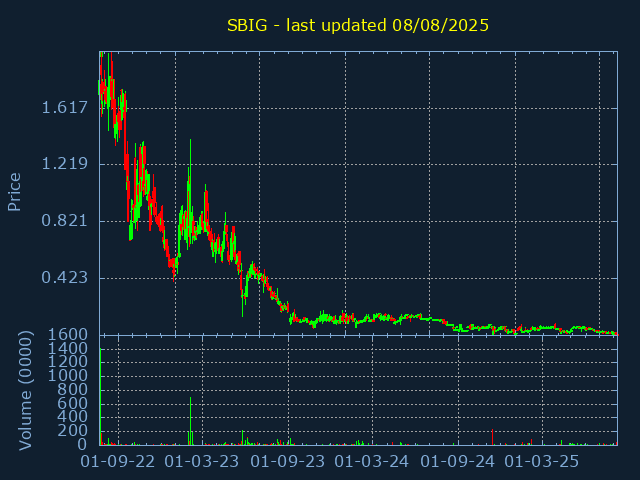This screenshot has height=480, width=640.
Task: Click the price label 1.219
Action: point(64,164)
